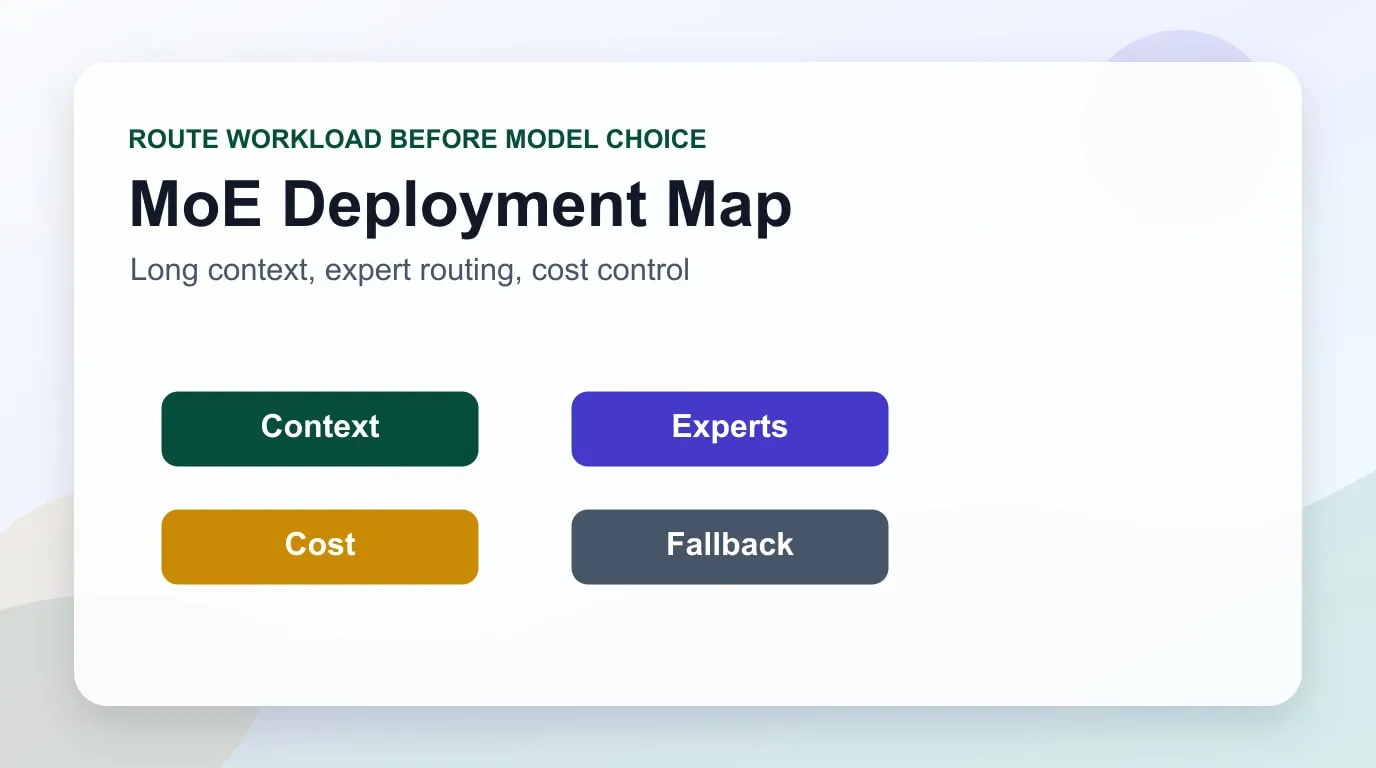Click subtitle "Long context, expert routing, cost control"
Image resolution: width=1376 pixels, height=768 pixels.
[x=410, y=270]
